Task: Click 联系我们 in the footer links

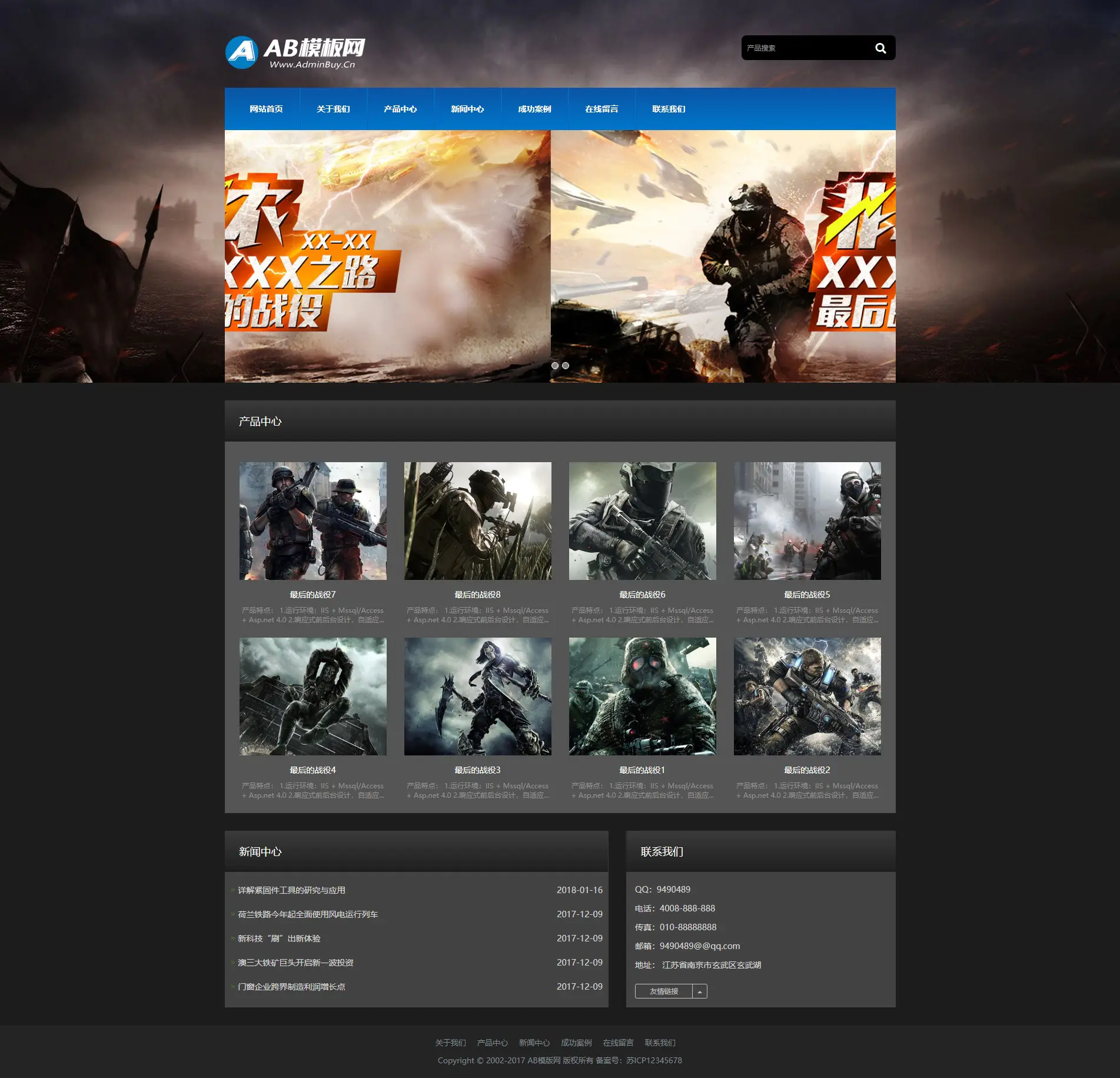Action: point(660,1043)
